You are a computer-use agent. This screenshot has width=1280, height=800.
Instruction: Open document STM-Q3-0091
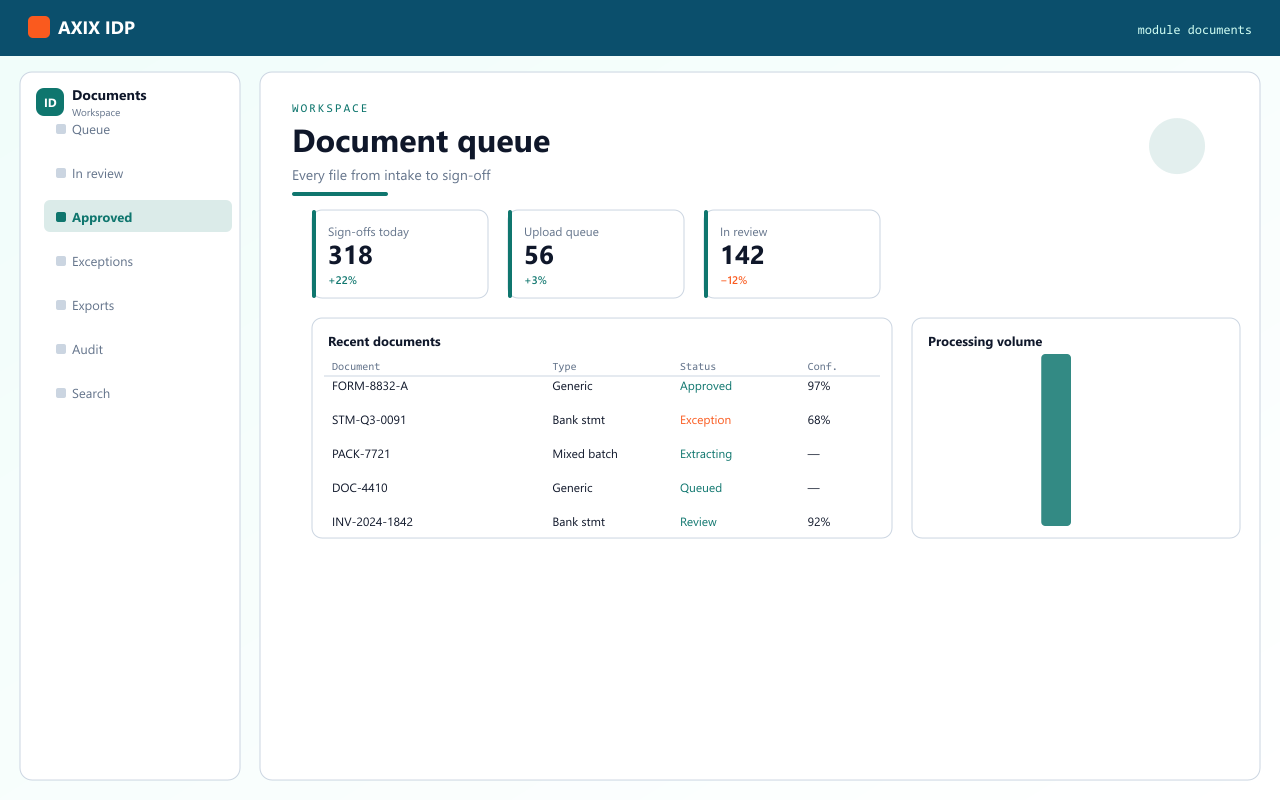(x=369, y=420)
